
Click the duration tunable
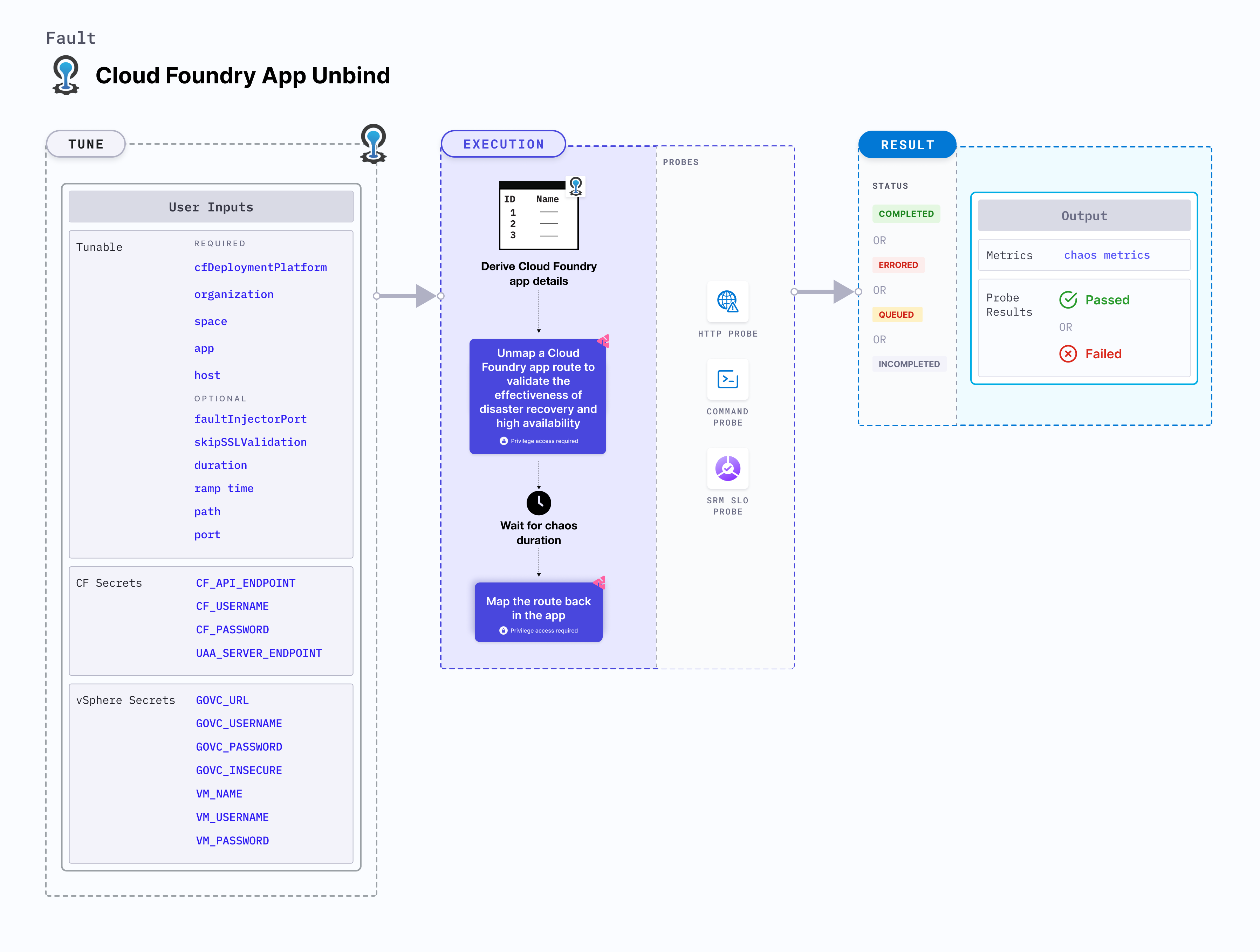pos(220,465)
